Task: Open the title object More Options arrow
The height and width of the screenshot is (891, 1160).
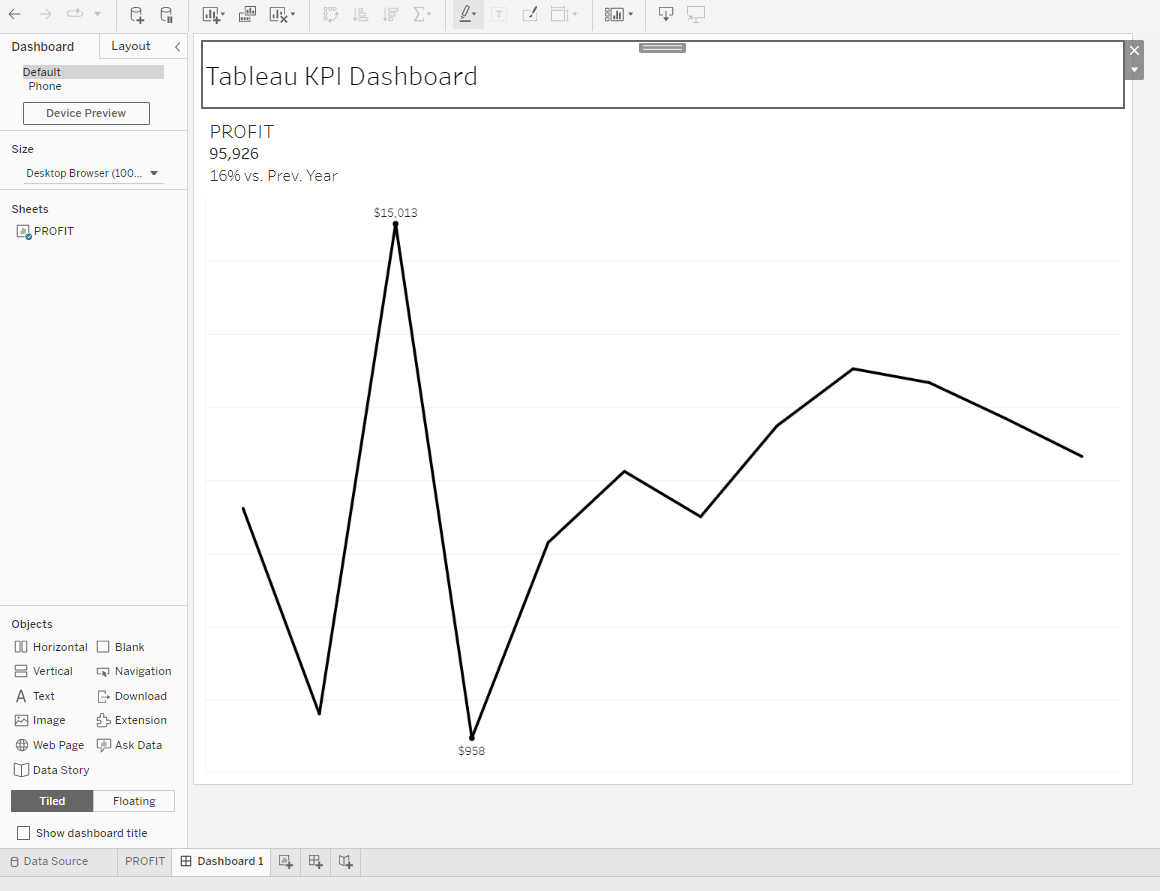Action: tap(1134, 70)
